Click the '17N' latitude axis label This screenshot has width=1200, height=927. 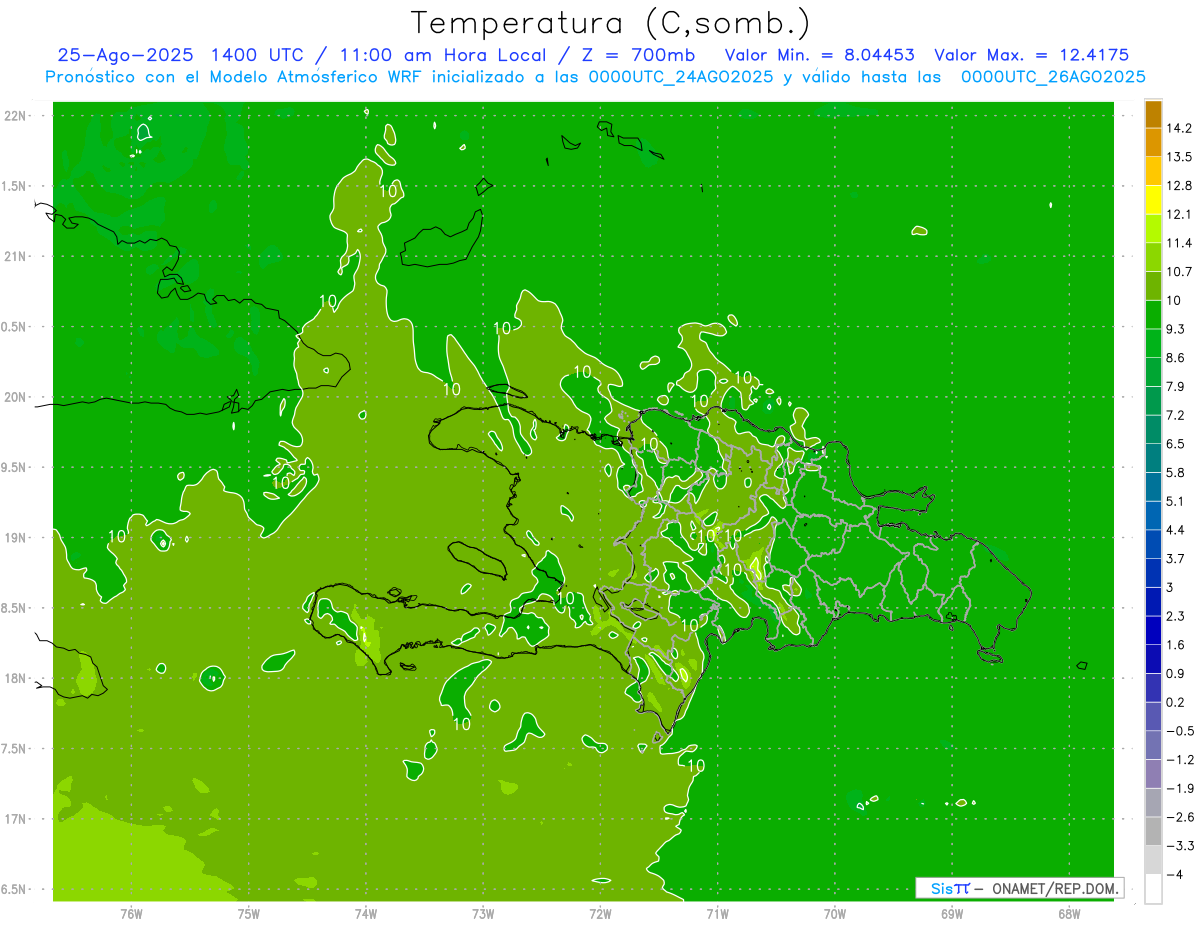click(x=15, y=819)
